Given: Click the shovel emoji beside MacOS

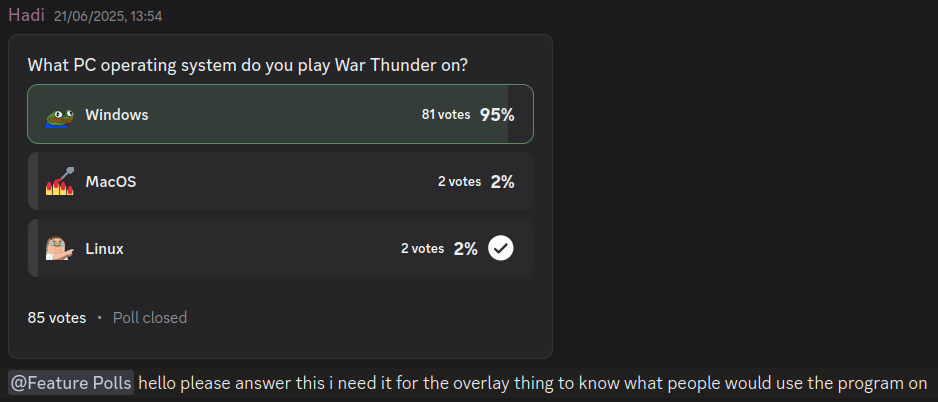Looking at the screenshot, I should 60,182.
